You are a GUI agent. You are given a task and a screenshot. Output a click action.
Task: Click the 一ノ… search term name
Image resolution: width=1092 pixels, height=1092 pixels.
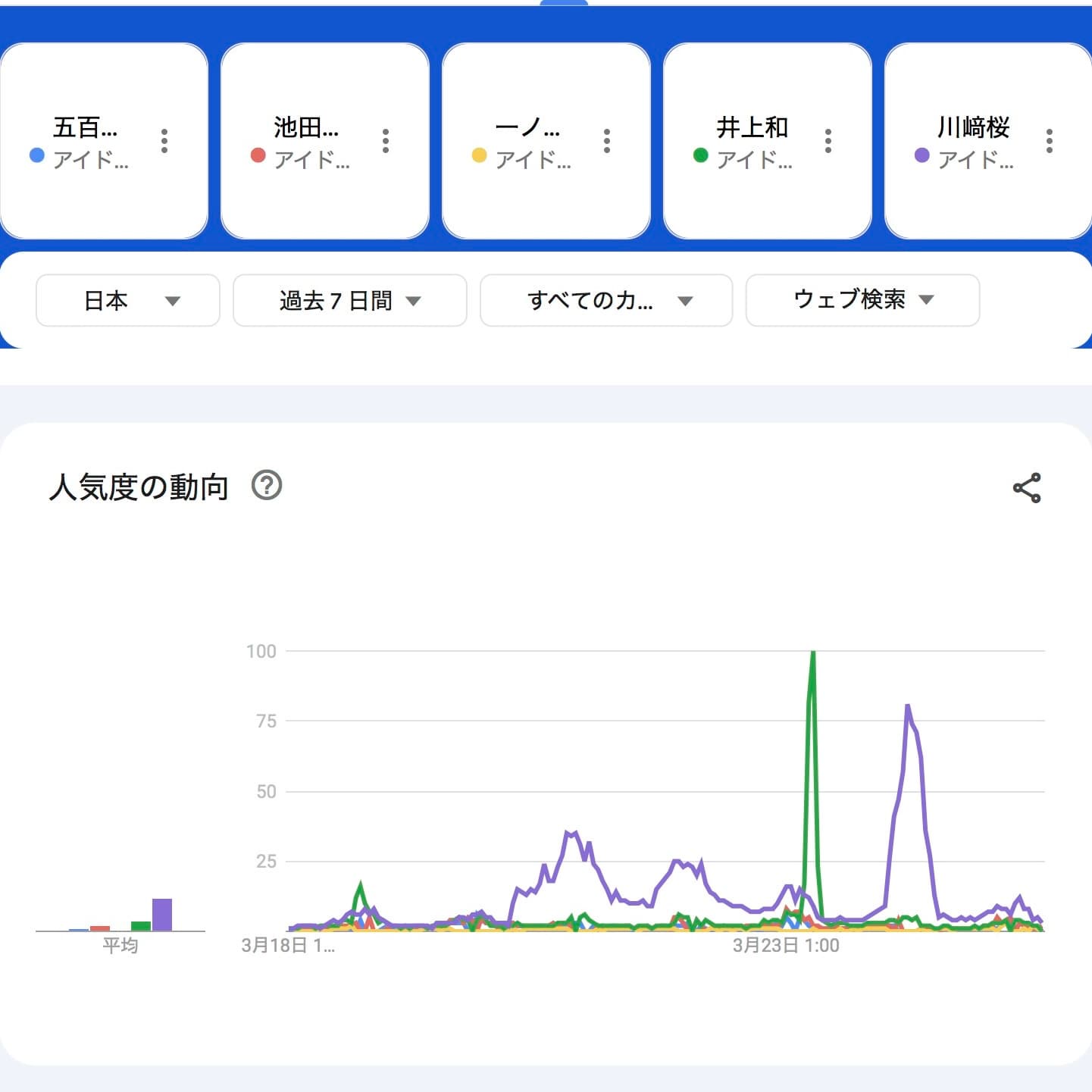527,127
